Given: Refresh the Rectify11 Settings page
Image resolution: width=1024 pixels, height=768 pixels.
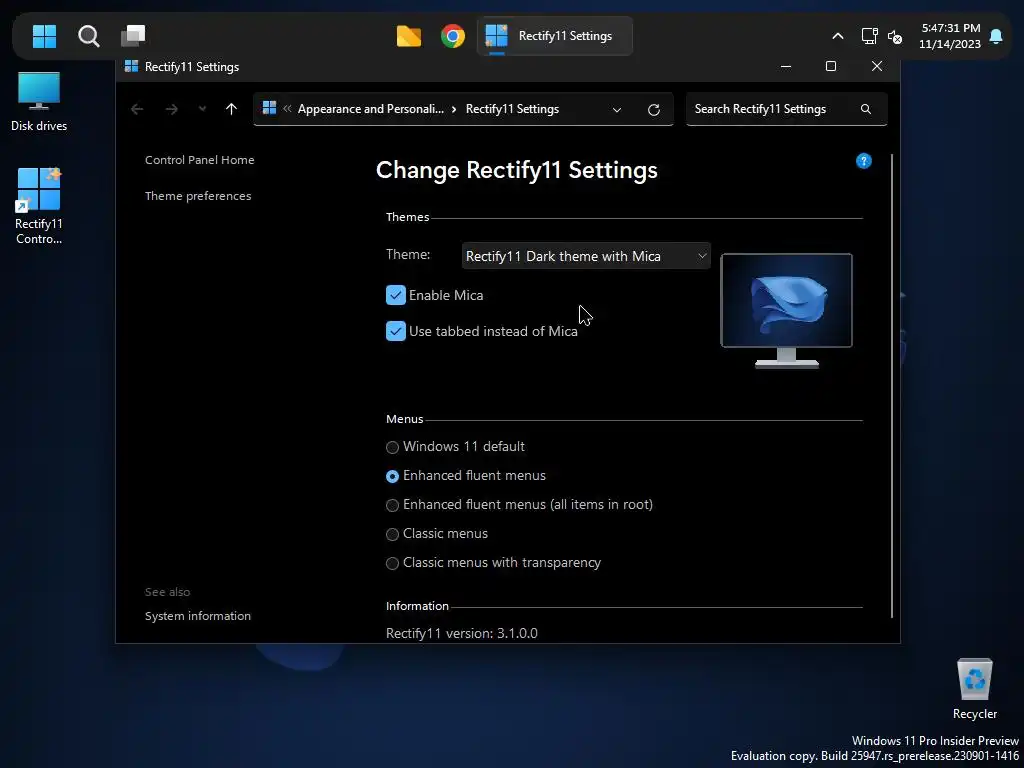Looking at the screenshot, I should click(654, 110).
